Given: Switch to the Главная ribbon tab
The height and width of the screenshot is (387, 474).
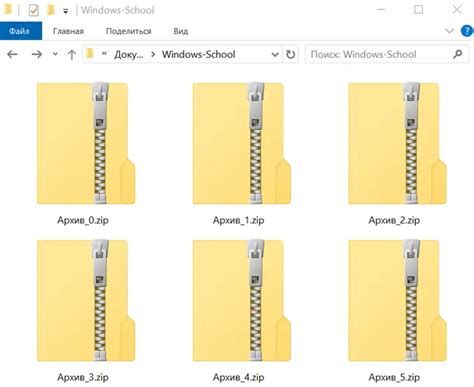Looking at the screenshot, I should (x=68, y=31).
